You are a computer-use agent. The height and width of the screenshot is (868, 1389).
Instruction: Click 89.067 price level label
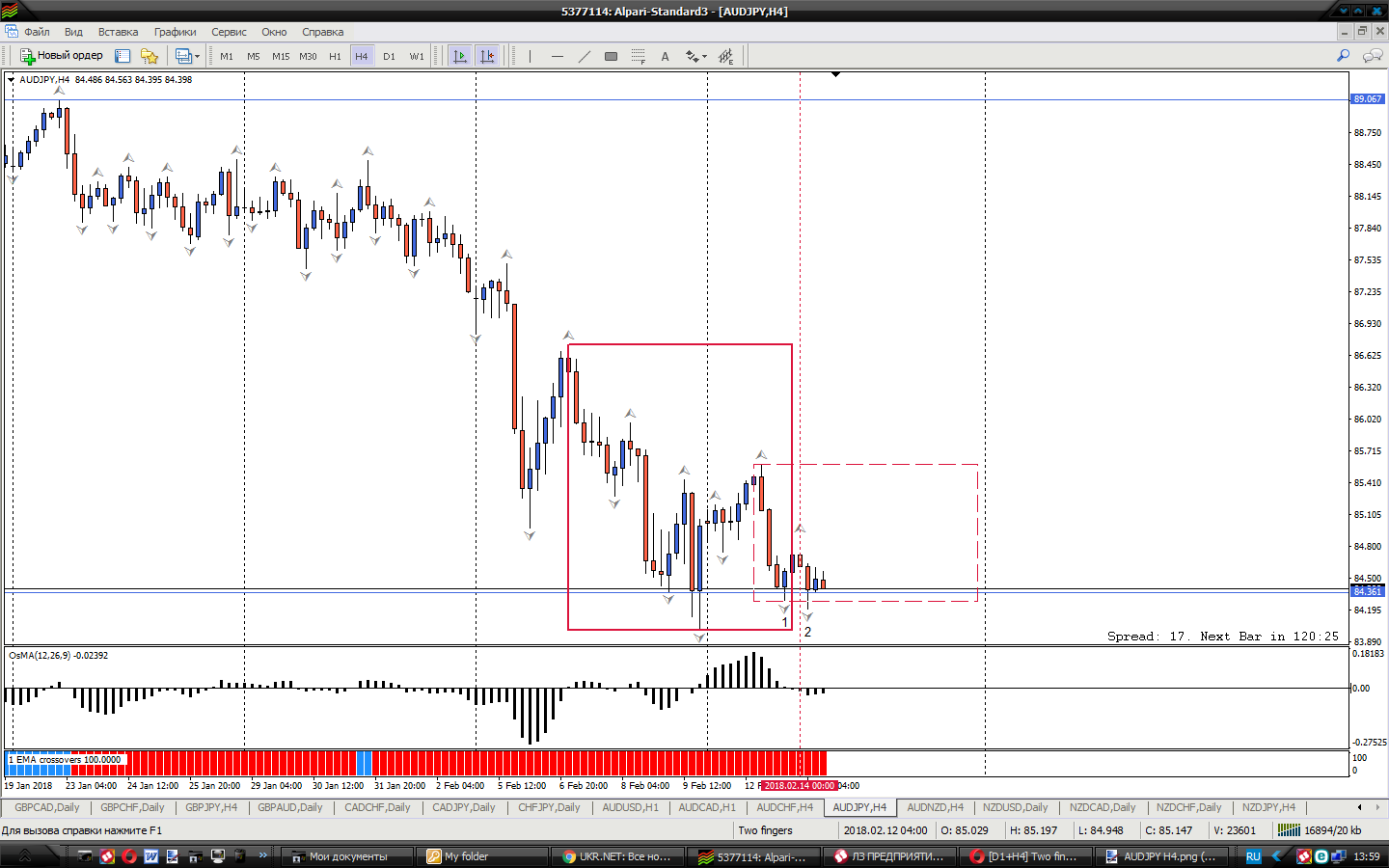pos(1367,99)
